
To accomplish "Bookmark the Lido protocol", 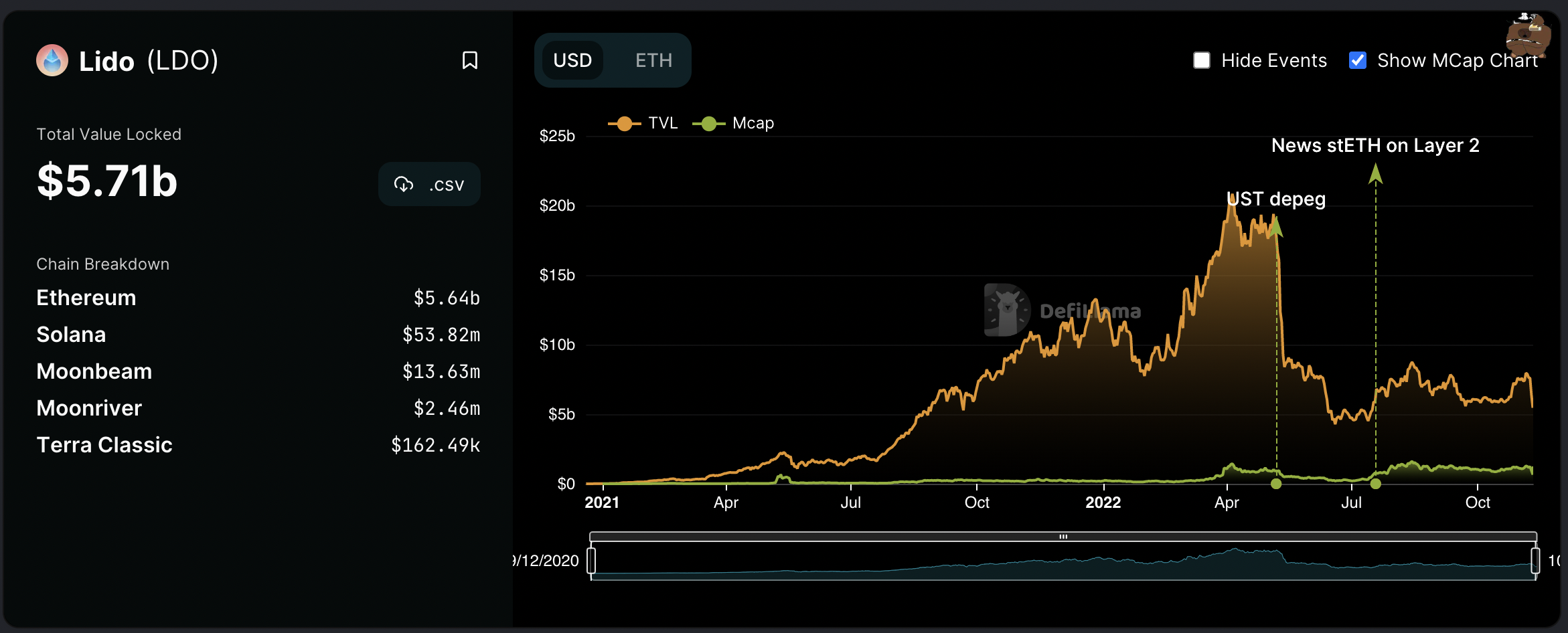I will pos(470,60).
